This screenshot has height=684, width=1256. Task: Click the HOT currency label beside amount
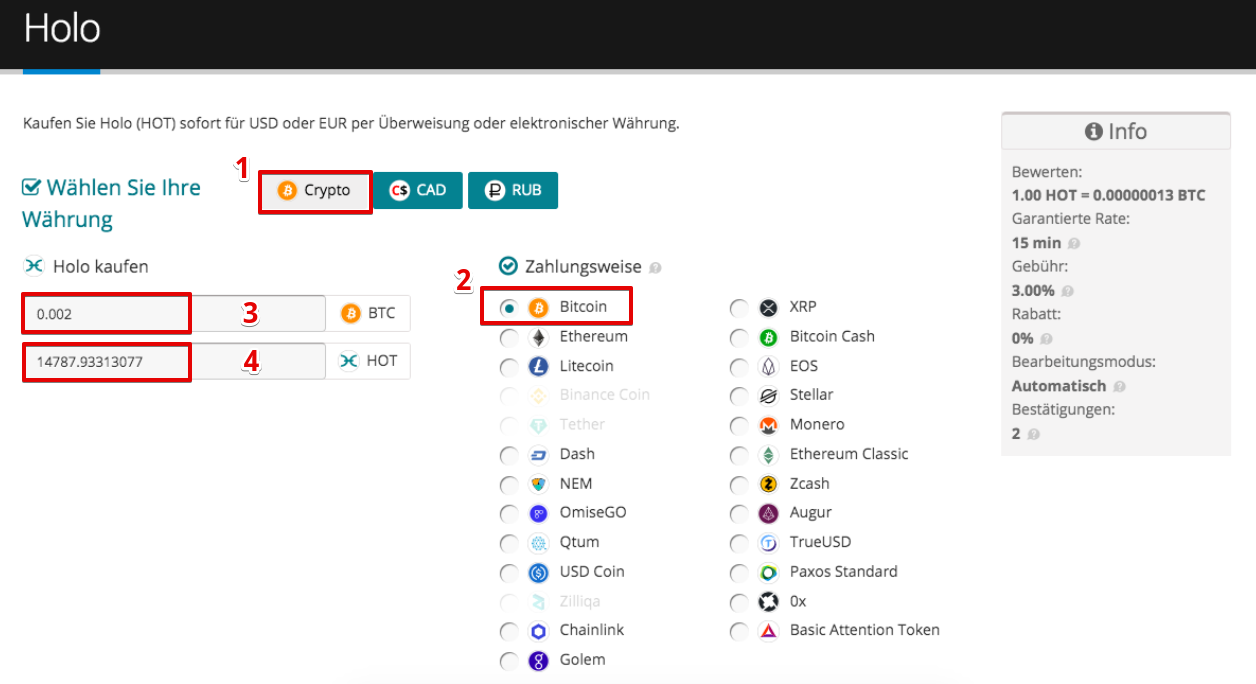[368, 361]
